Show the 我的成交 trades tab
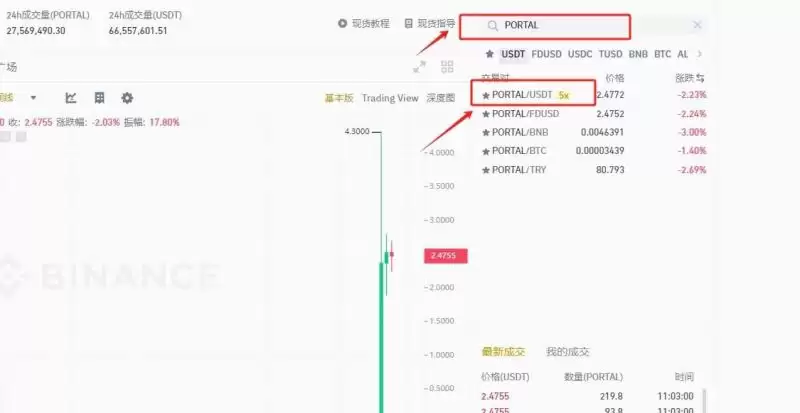 pyautogui.click(x=567, y=352)
